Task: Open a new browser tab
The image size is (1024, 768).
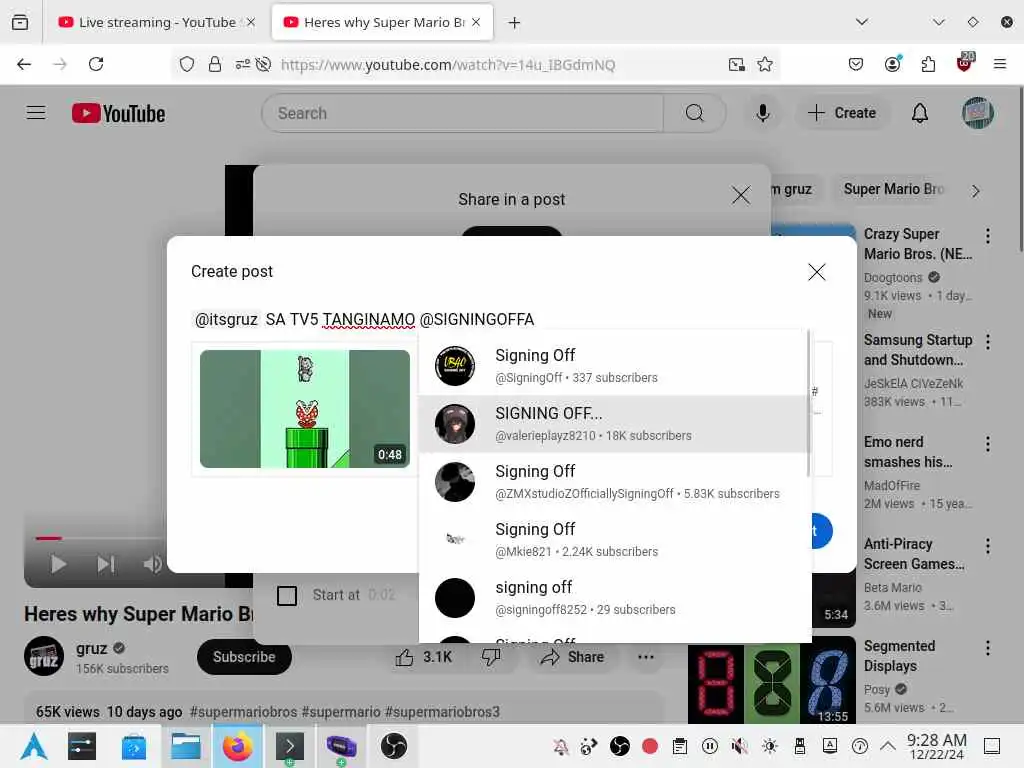Action: click(515, 23)
